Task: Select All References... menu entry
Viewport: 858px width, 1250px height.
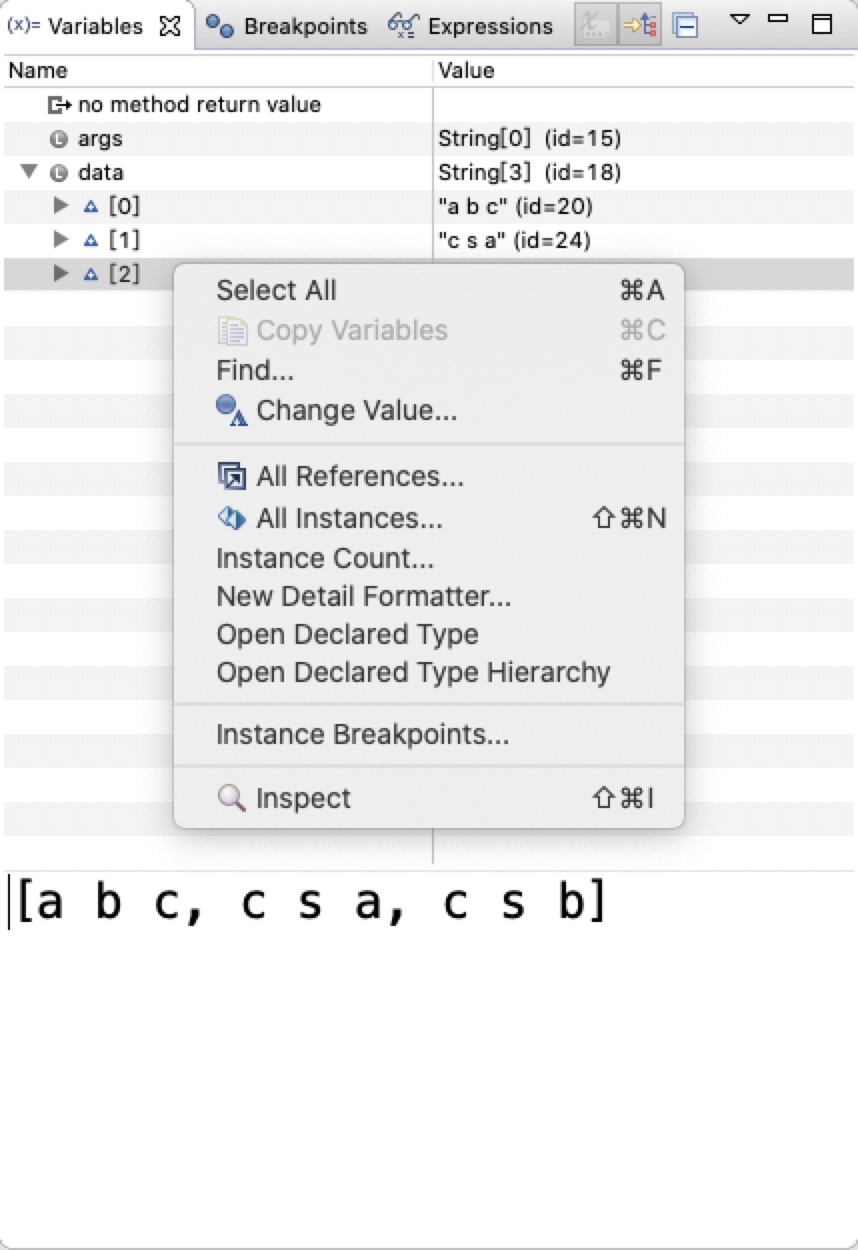Action: (359, 477)
